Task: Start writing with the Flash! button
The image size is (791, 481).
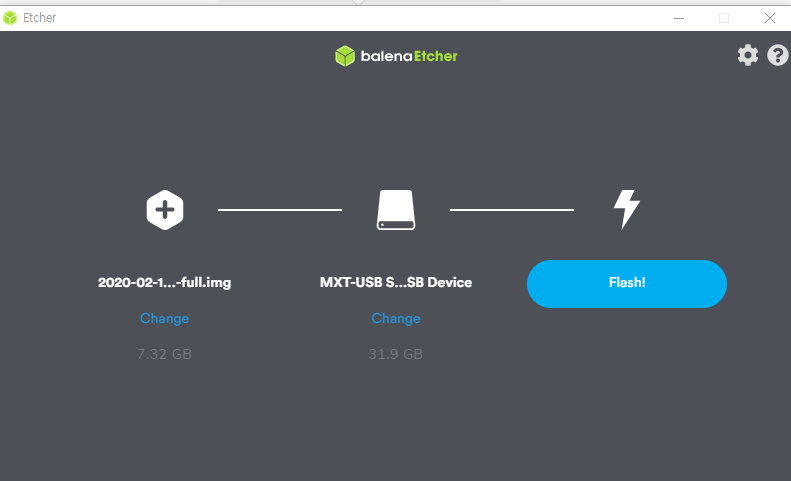Action: [627, 284]
